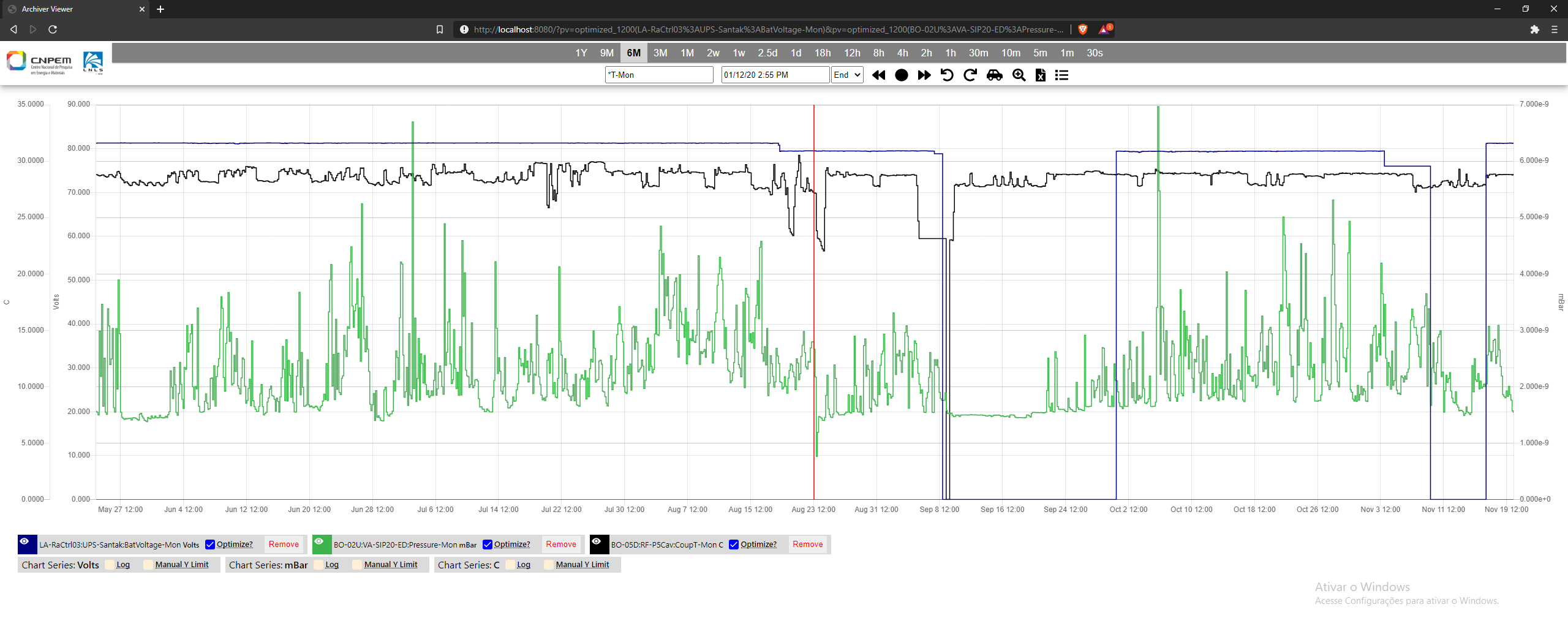Uncheck Optimize for BatVoltage-Mon
This screenshot has width=1568, height=637.
click(x=210, y=545)
